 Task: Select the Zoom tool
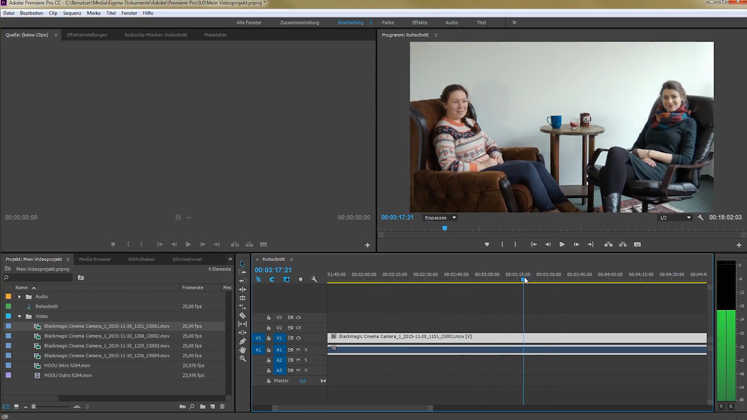(242, 359)
